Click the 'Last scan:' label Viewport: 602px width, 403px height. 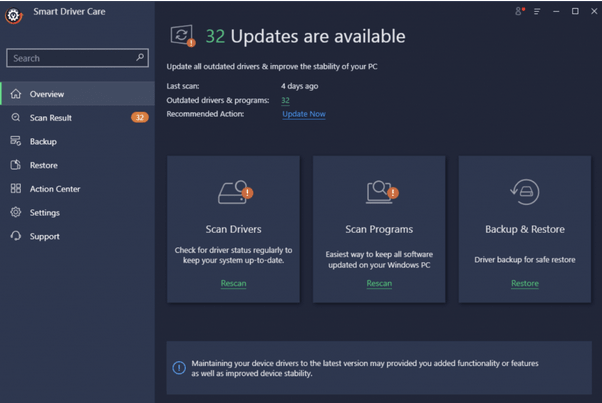183,86
